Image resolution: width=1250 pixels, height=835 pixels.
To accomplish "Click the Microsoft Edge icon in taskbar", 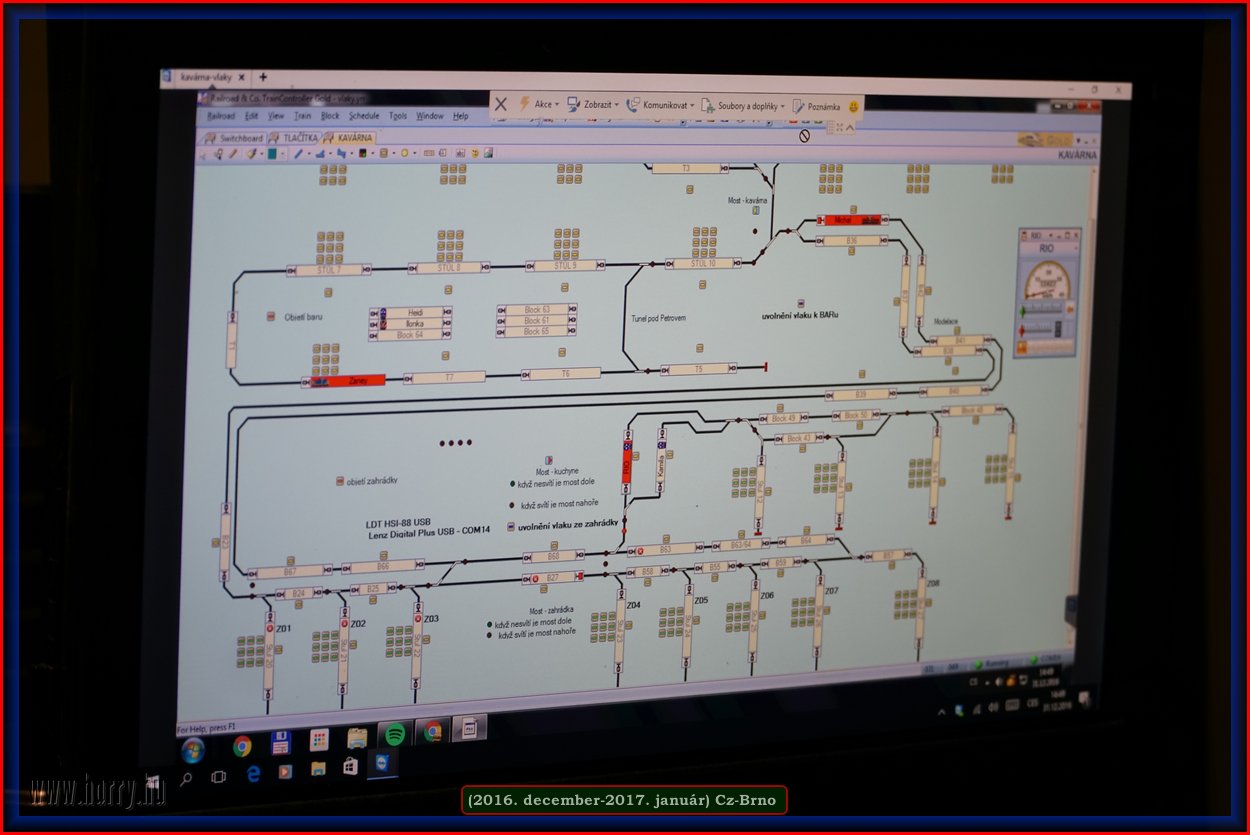I will point(253,773).
